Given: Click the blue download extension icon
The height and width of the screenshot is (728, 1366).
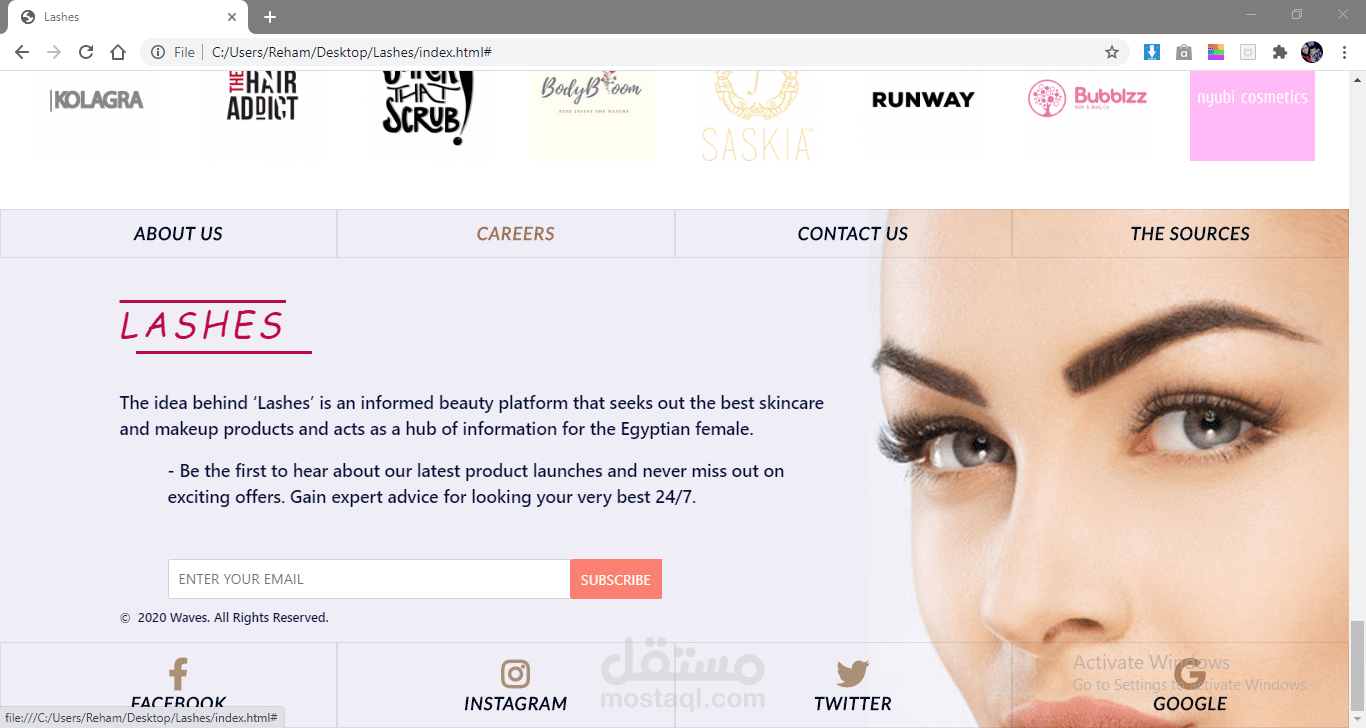Looking at the screenshot, I should point(1152,52).
